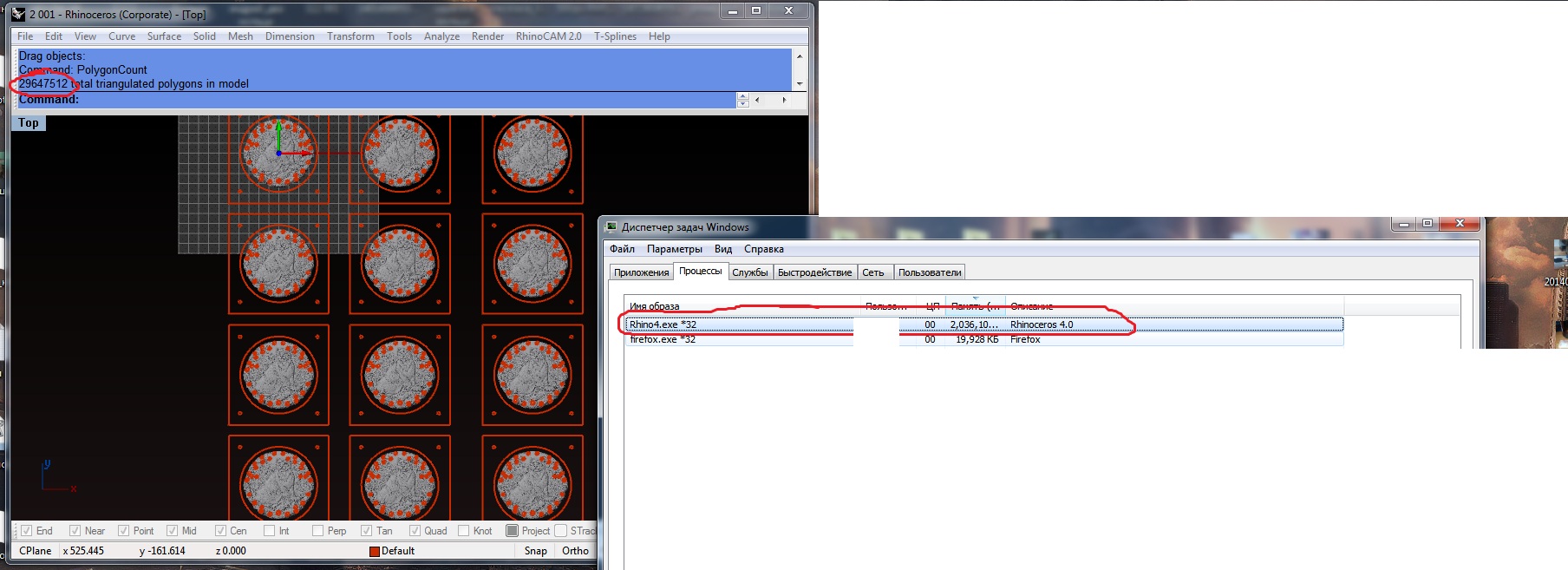The height and width of the screenshot is (570, 1568).
Task: Click the red X axis gumball arrow
Action: click(307, 154)
